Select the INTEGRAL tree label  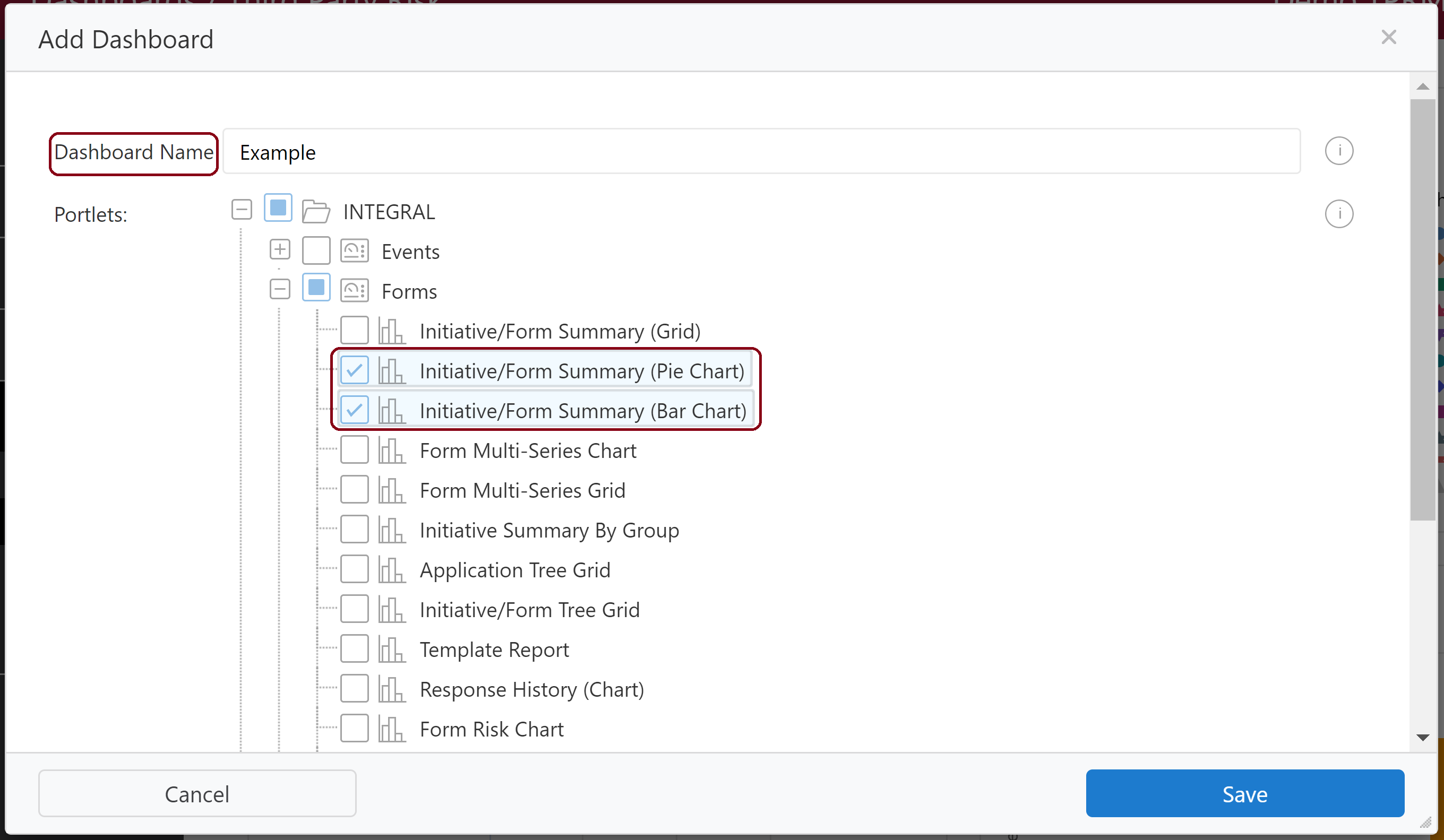pos(389,212)
